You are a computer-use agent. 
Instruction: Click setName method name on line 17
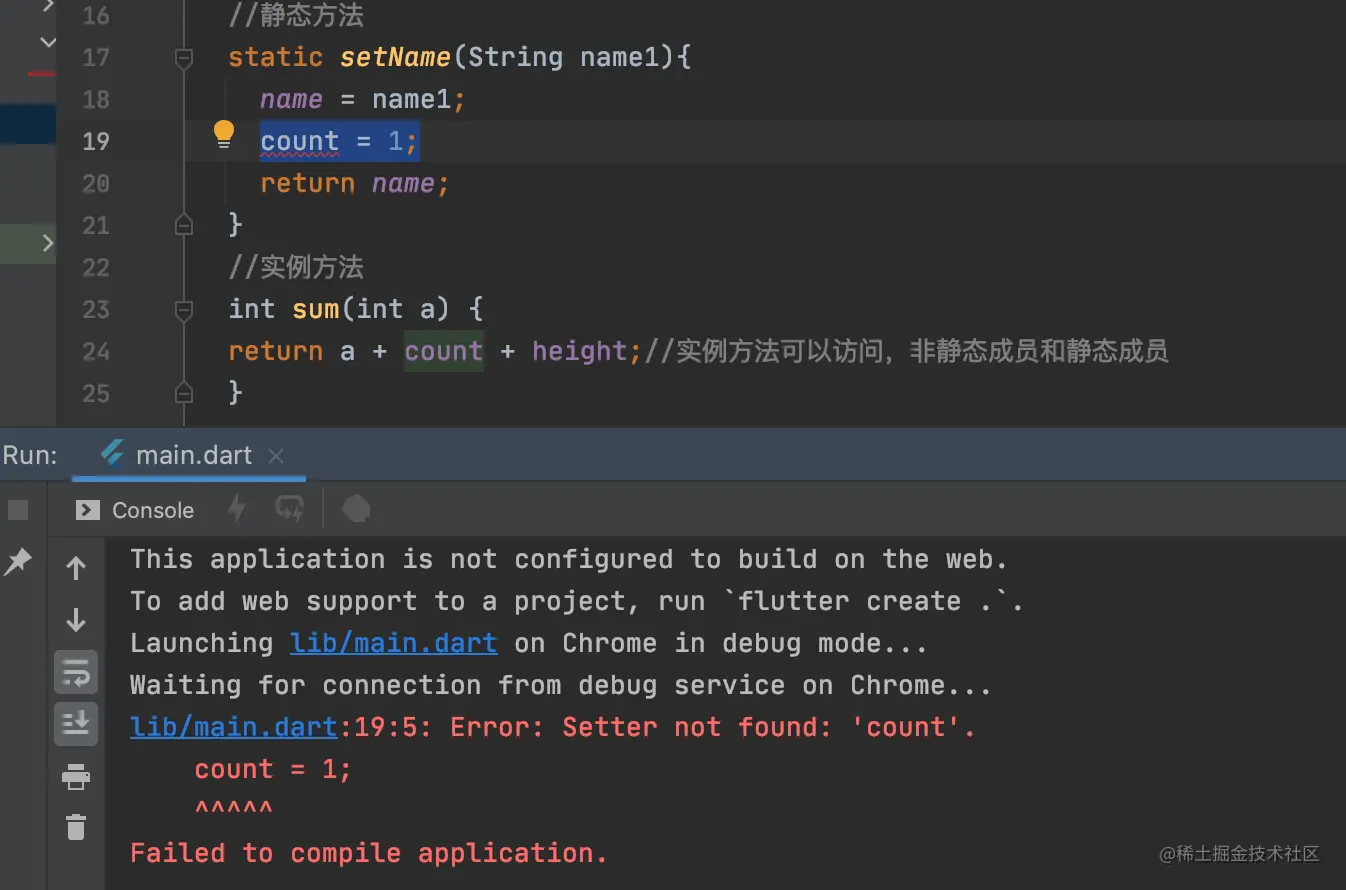tap(395, 57)
